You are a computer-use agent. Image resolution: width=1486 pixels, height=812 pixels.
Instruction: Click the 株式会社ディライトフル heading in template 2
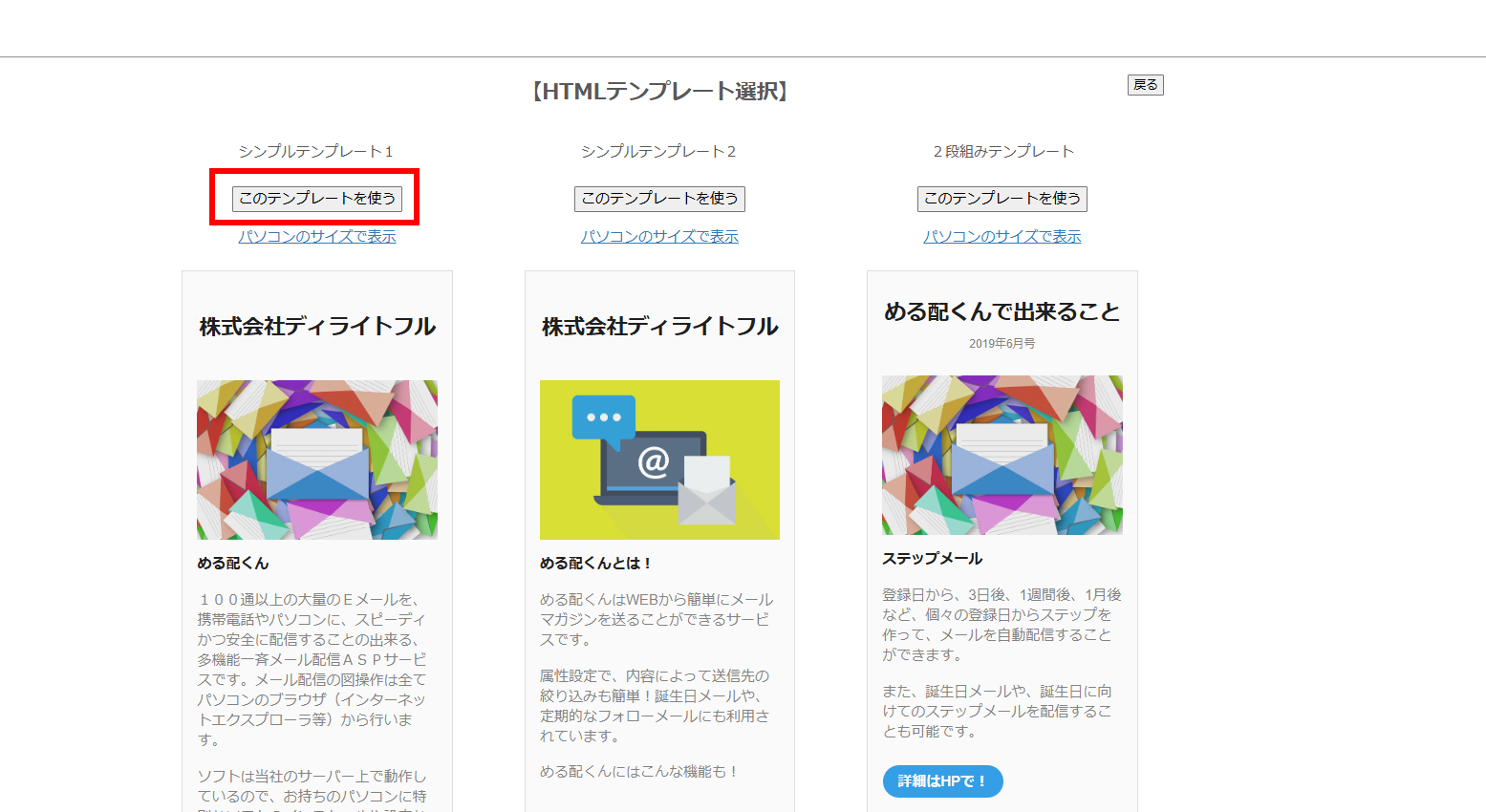(x=659, y=327)
